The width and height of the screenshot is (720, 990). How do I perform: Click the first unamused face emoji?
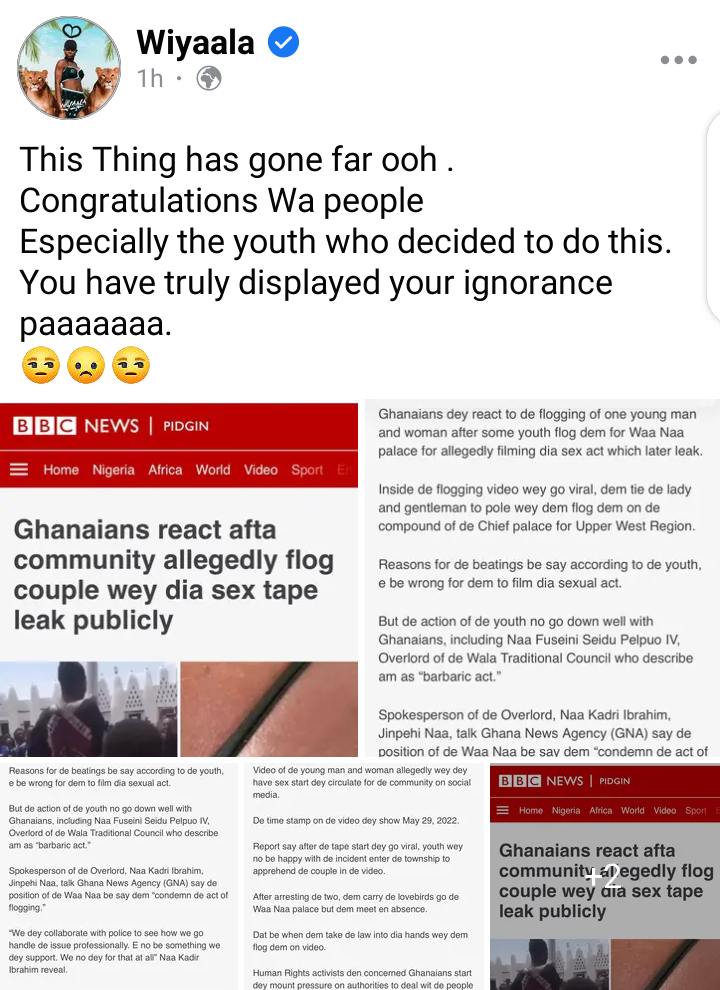click(x=41, y=365)
